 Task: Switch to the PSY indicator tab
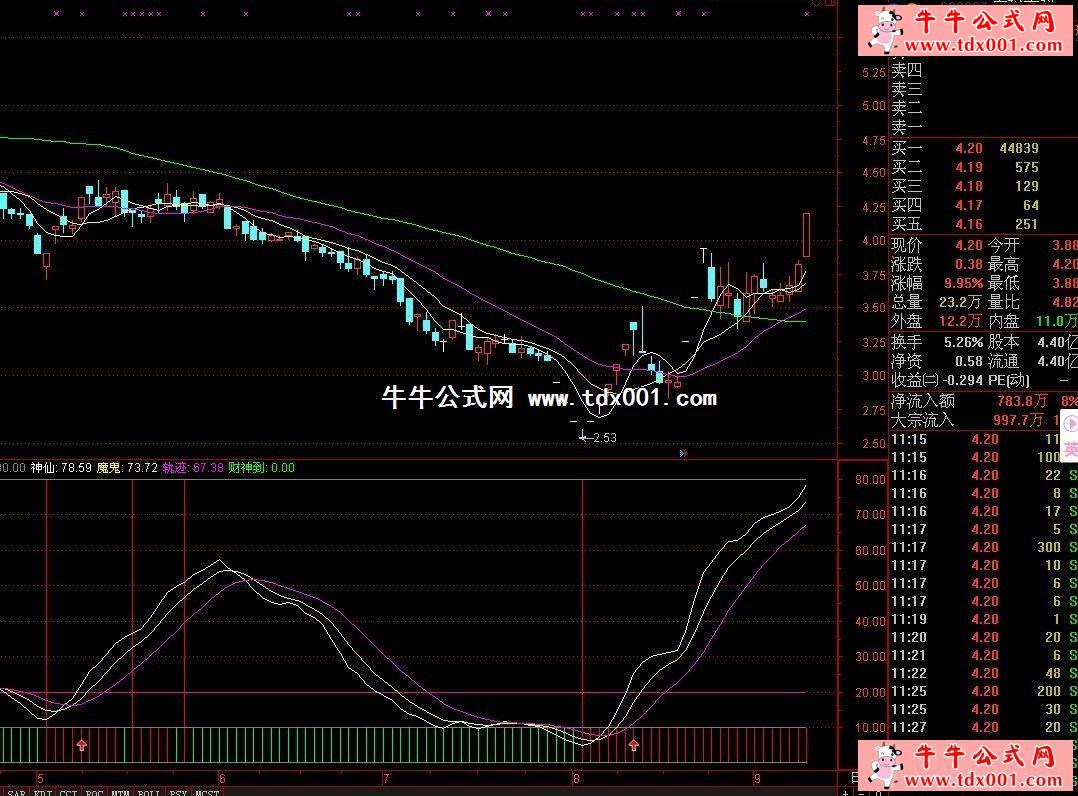coord(178,793)
